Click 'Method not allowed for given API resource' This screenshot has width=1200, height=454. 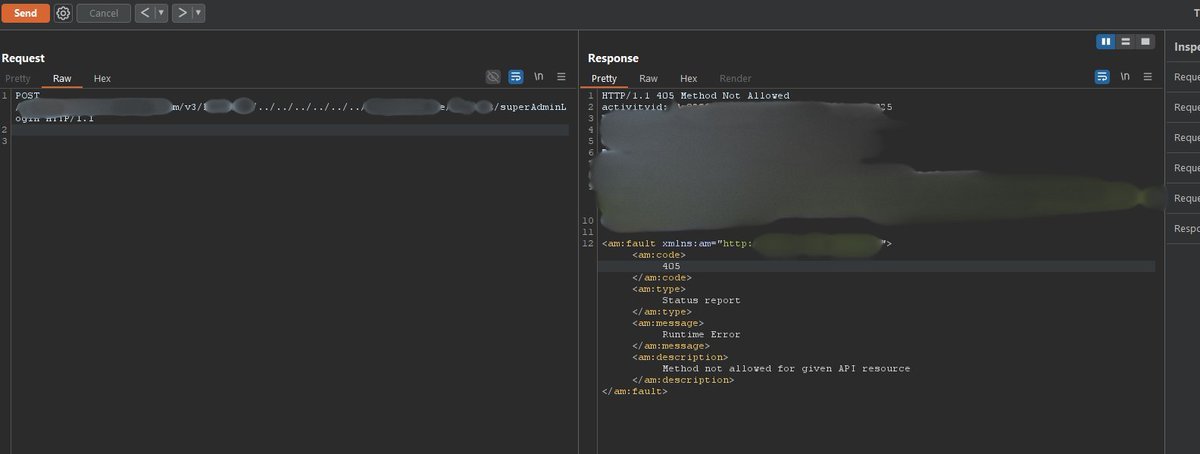point(786,368)
